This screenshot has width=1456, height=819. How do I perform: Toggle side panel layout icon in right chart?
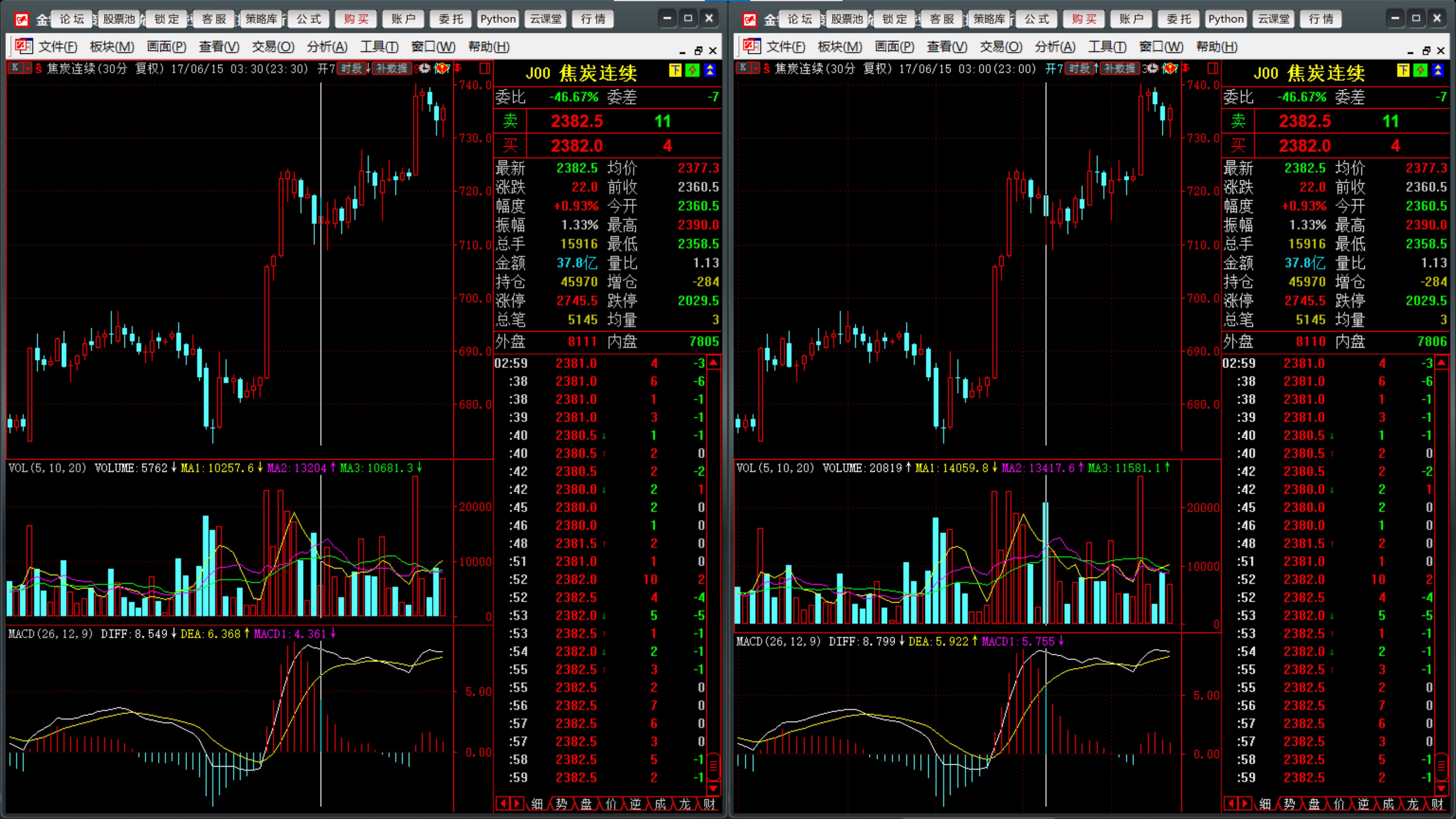1213,68
